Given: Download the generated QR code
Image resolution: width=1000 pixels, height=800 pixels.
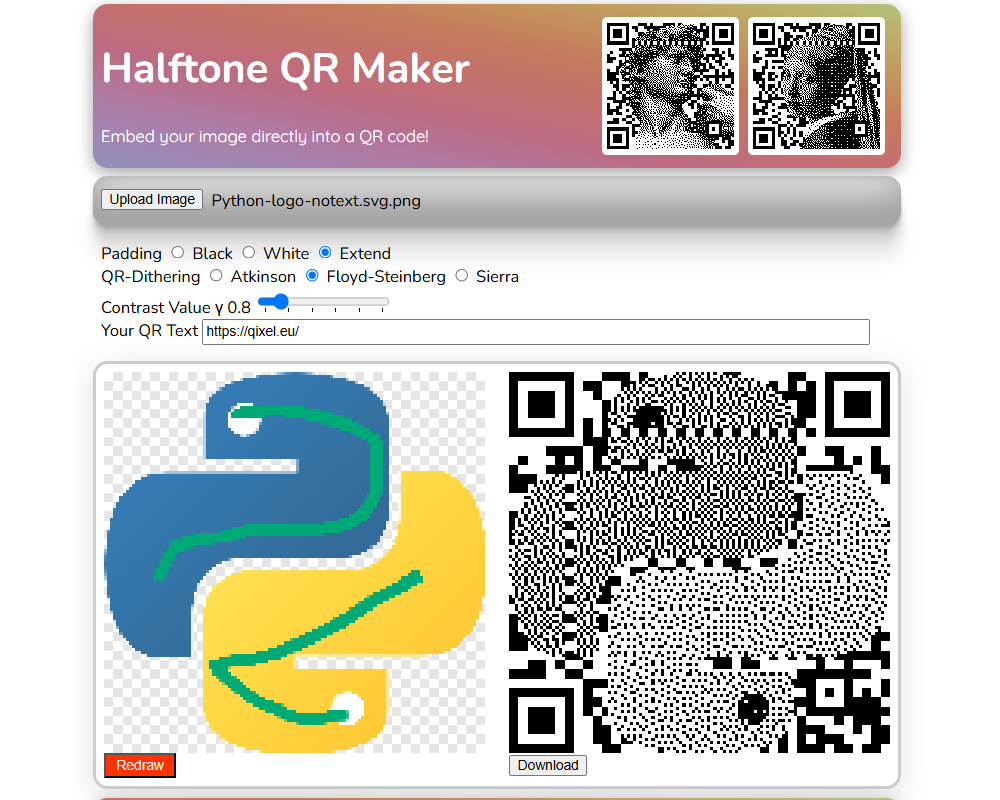Looking at the screenshot, I should 548,765.
